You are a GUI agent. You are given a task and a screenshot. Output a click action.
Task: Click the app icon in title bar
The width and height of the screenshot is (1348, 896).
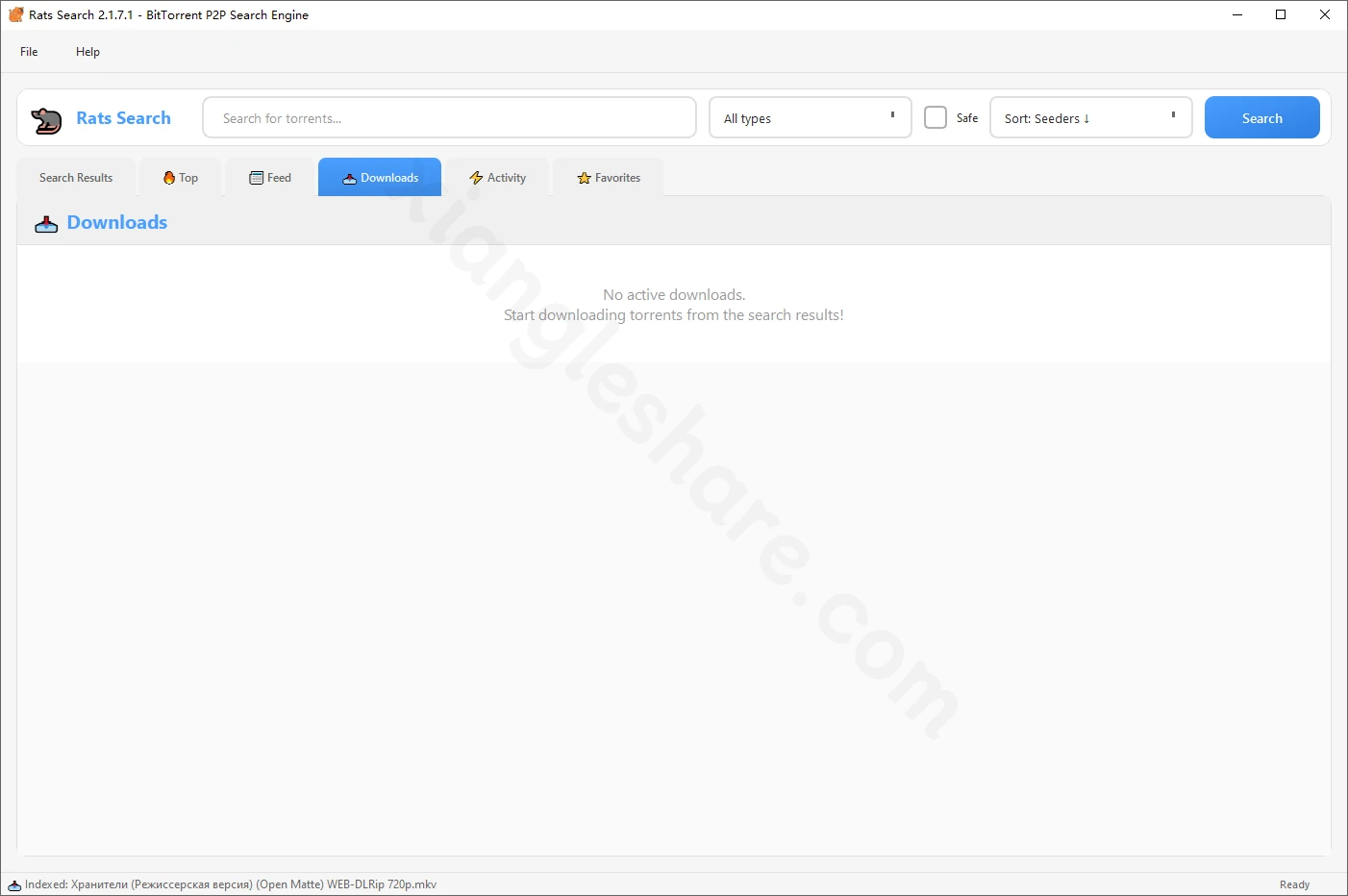[x=15, y=14]
